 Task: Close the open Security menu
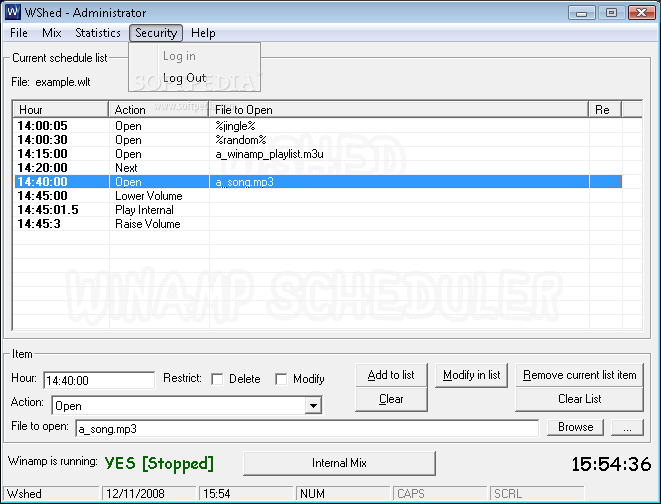click(156, 33)
